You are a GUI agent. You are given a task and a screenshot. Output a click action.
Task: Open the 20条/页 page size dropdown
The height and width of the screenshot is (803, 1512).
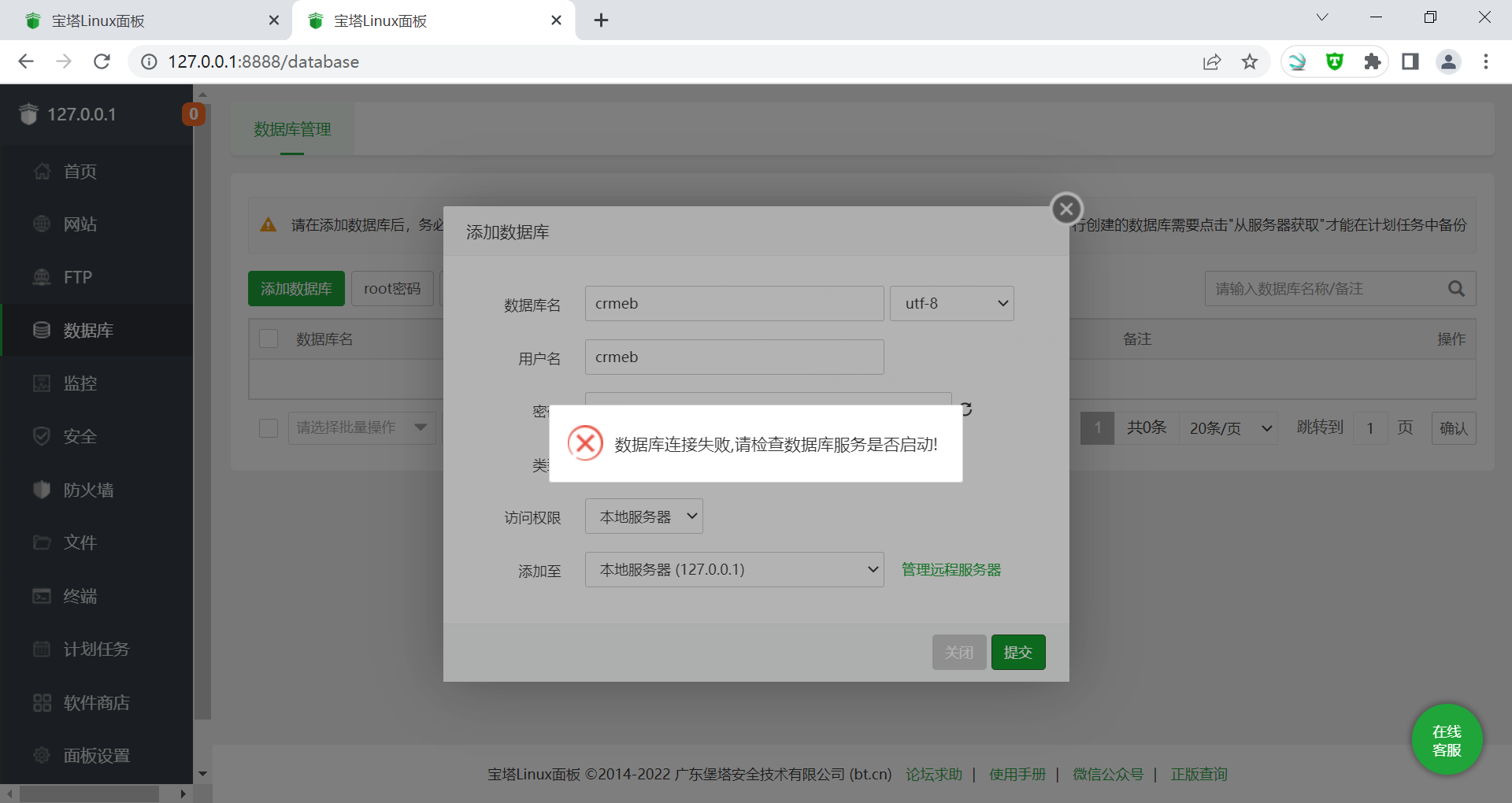[x=1229, y=428]
